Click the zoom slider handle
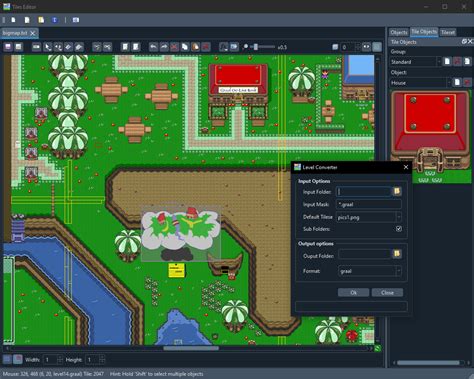Viewport: 474px width, 379px height. pyautogui.click(x=256, y=47)
